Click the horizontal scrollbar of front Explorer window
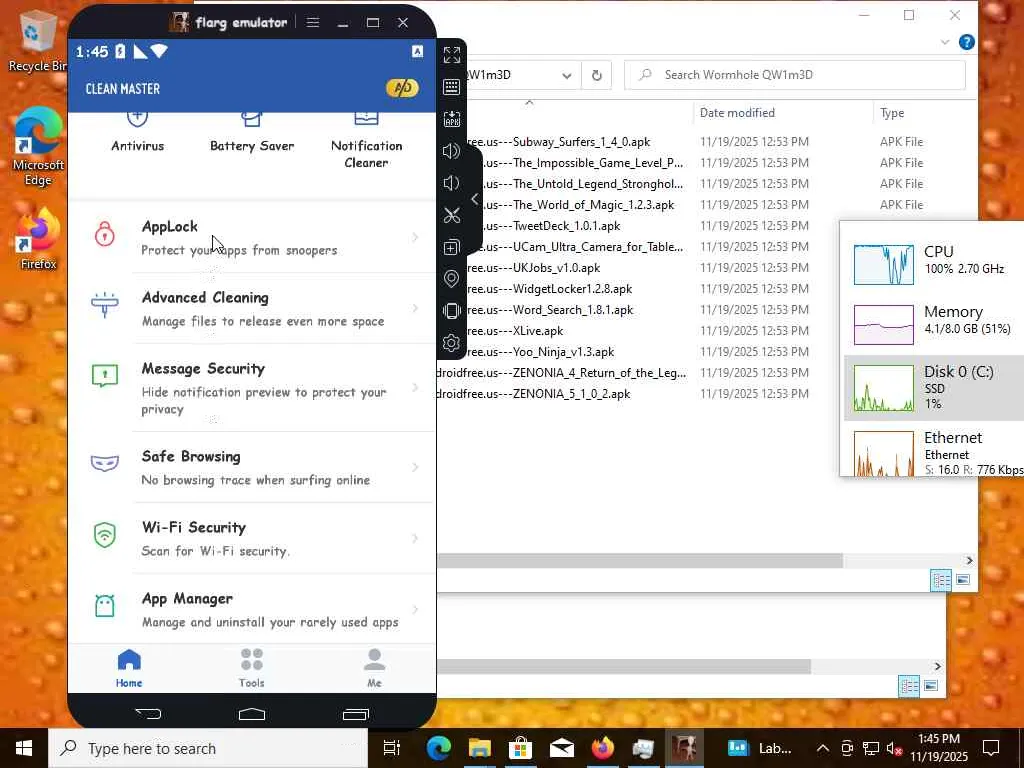 [640, 560]
